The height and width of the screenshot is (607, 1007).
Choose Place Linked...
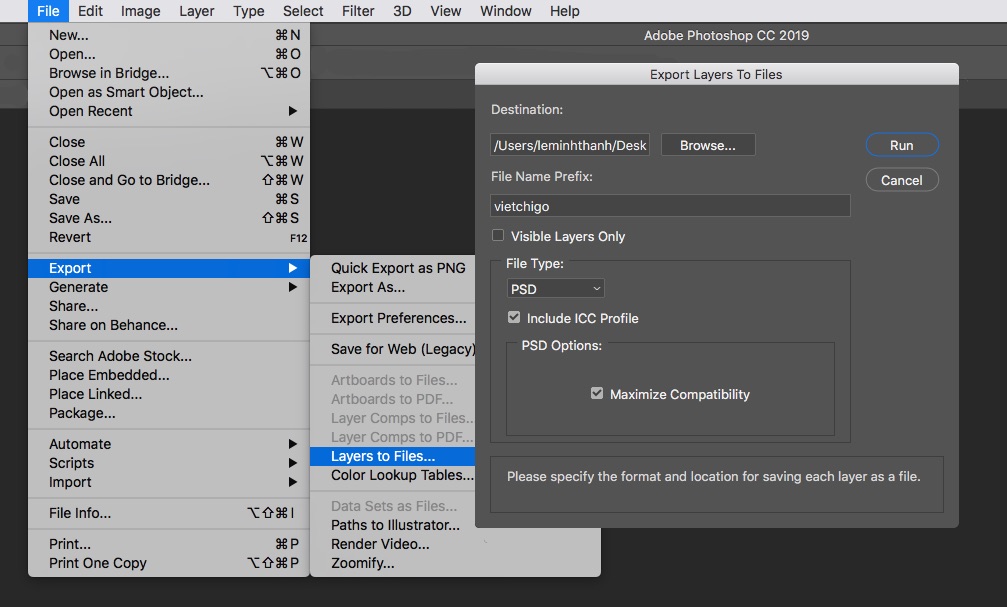pyautogui.click(x=169, y=394)
